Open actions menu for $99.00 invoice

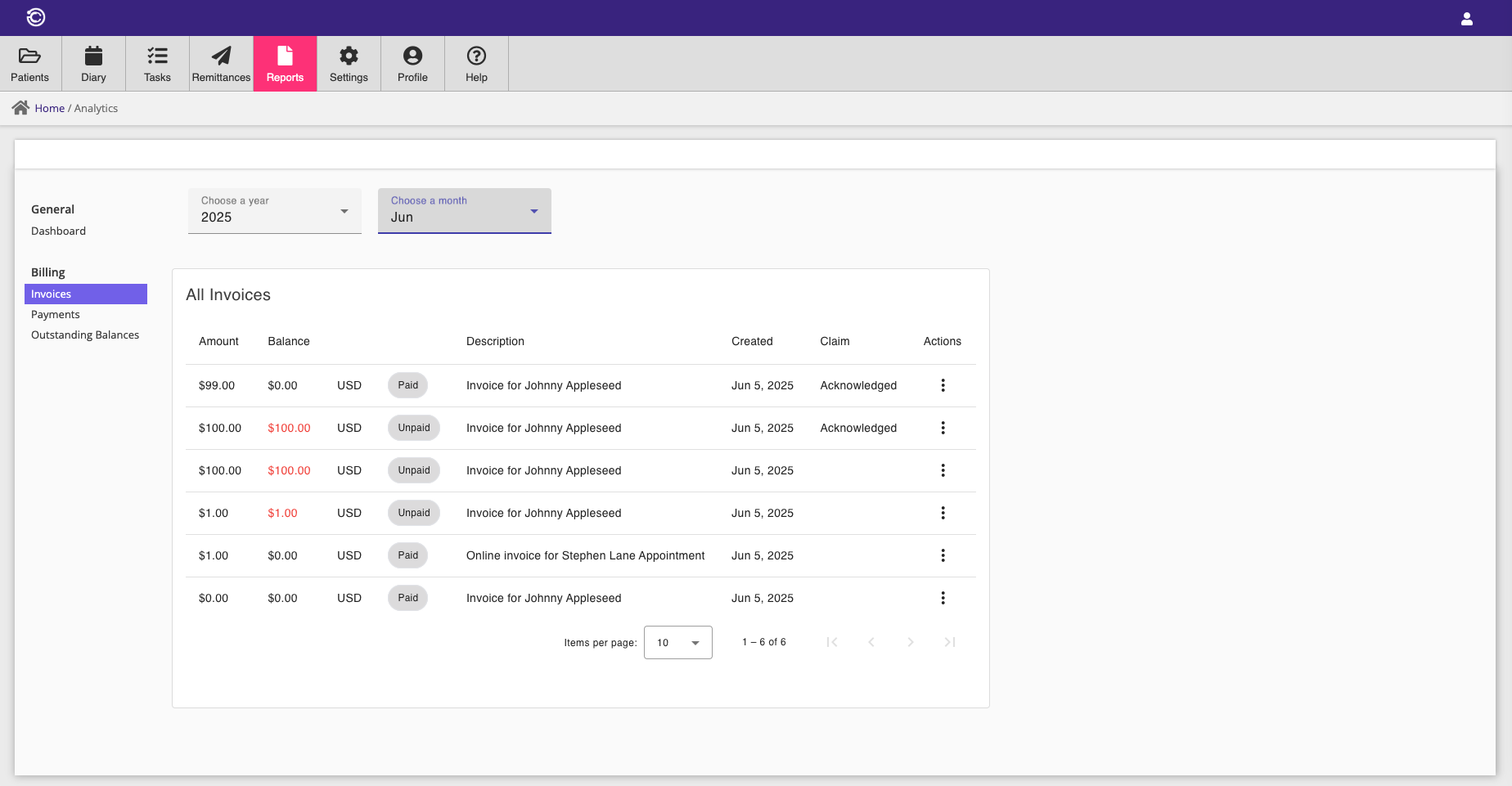(x=943, y=385)
